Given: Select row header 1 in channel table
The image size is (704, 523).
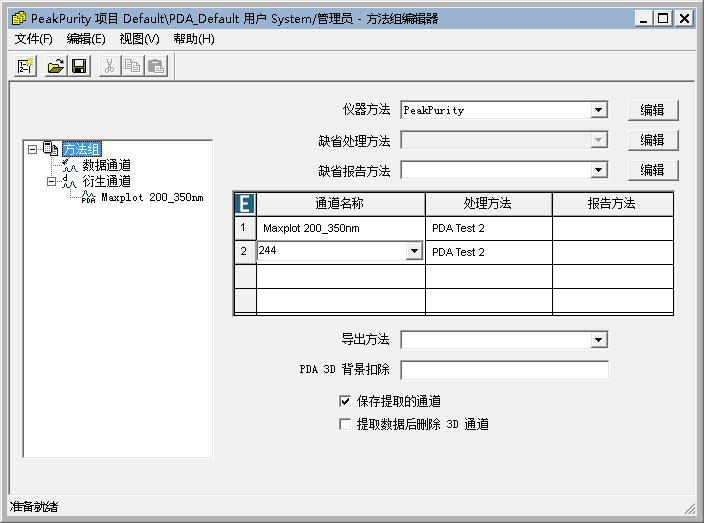Looking at the screenshot, I should click(245, 228).
